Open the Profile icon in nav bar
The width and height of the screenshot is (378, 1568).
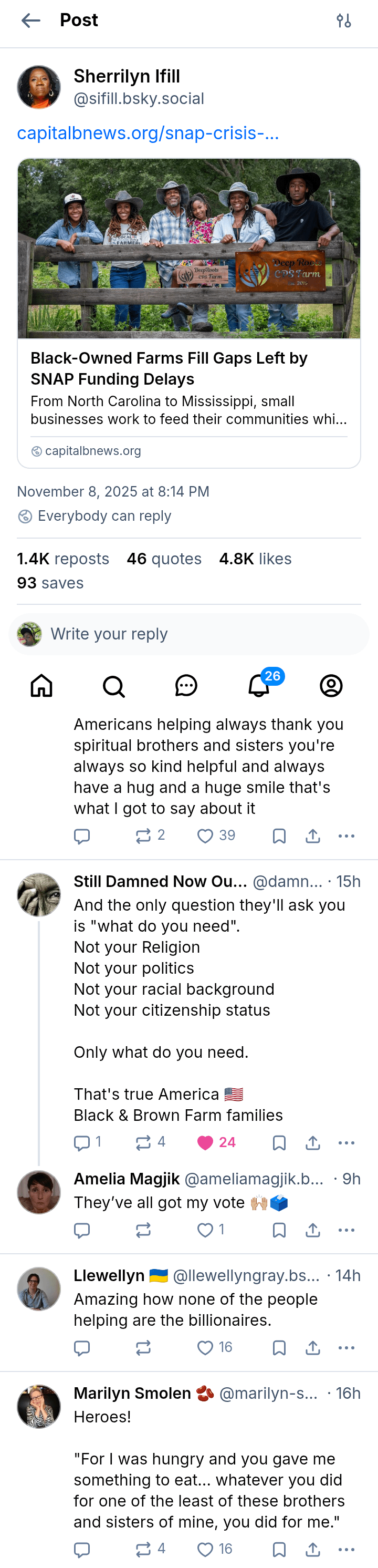point(331,685)
